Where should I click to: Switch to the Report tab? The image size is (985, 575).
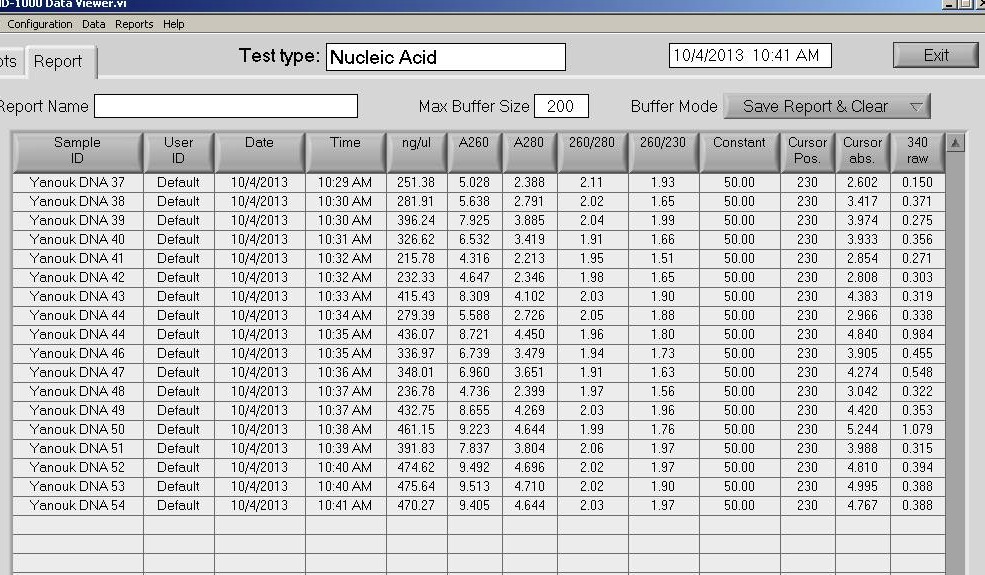point(58,62)
